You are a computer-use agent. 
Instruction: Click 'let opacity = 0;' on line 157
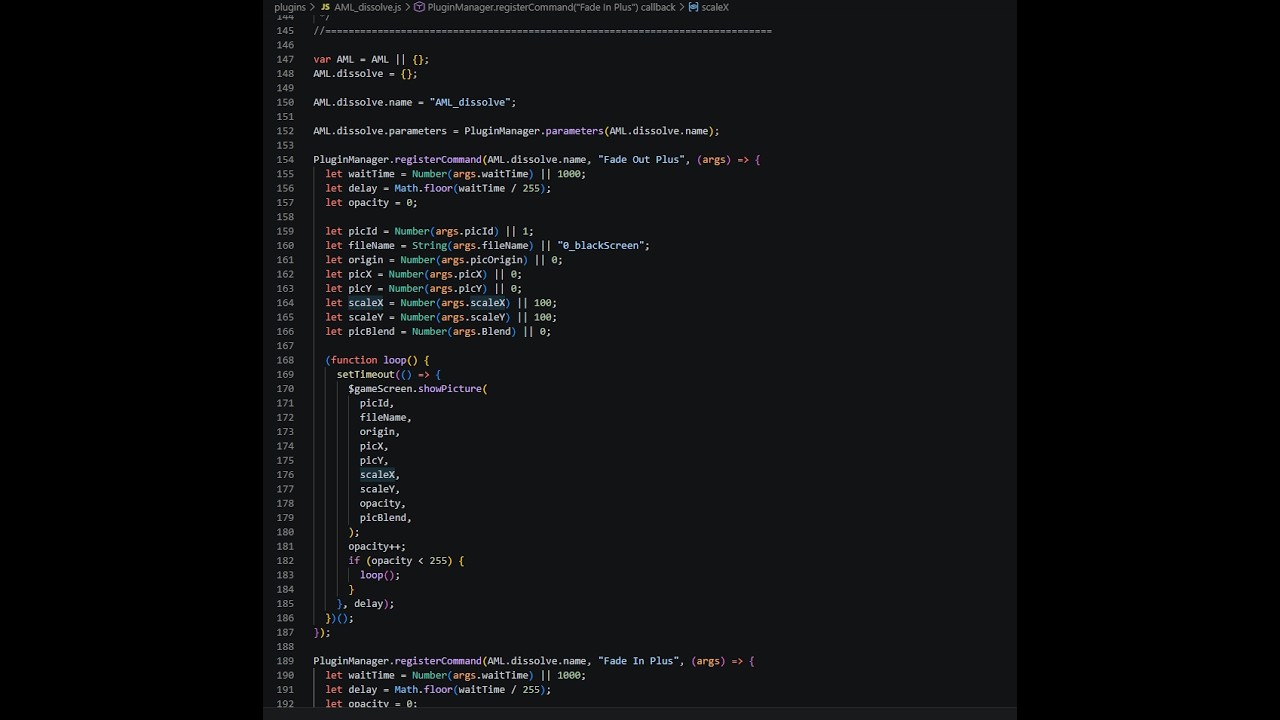[371, 203]
